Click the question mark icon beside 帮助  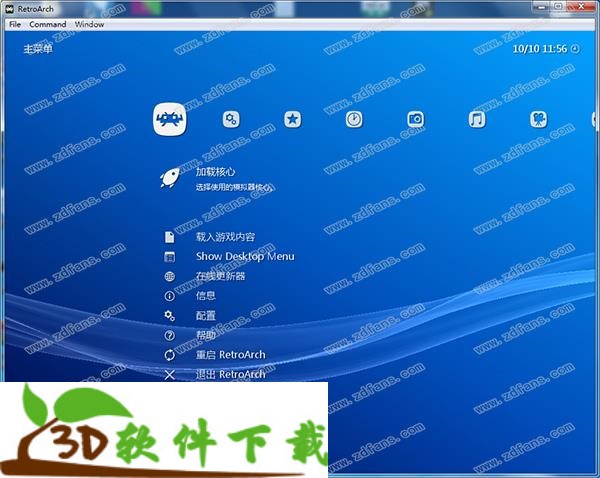click(x=170, y=336)
